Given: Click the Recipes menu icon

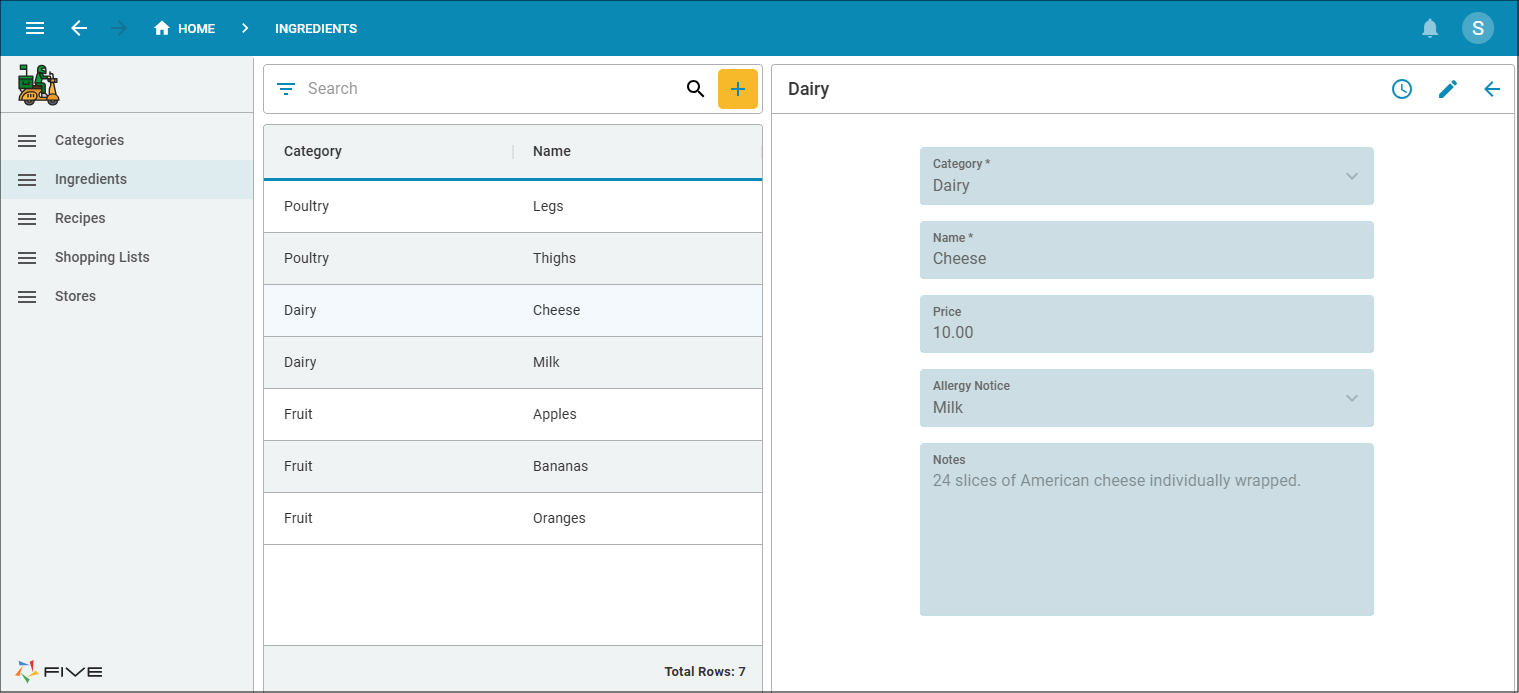Looking at the screenshot, I should pos(27,219).
